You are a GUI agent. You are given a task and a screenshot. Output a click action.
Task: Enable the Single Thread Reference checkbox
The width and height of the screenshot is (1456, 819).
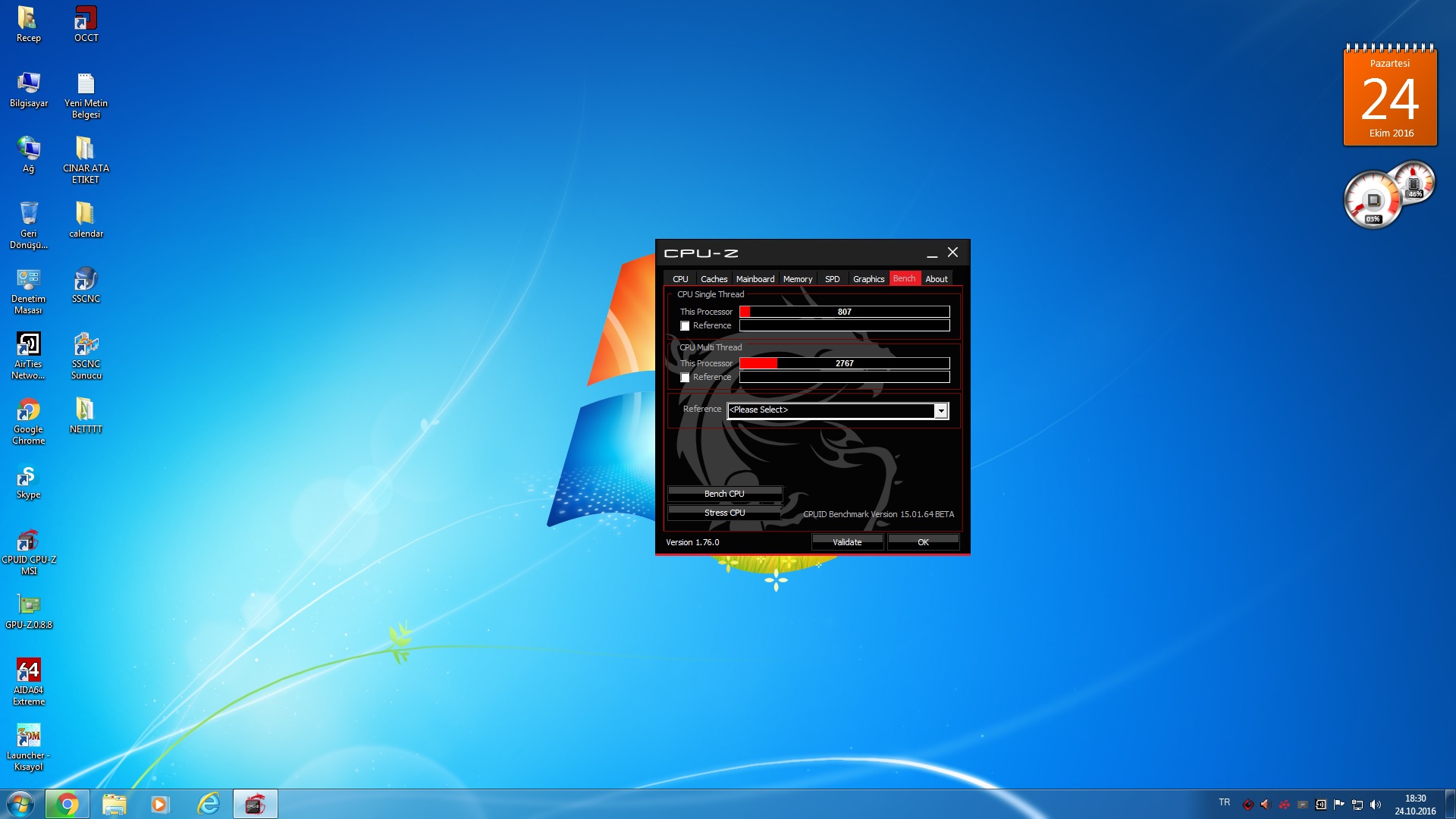685,326
